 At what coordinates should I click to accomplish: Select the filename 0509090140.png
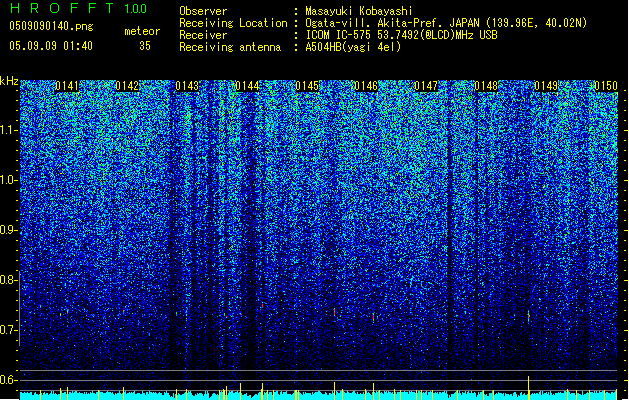(x=51, y=27)
